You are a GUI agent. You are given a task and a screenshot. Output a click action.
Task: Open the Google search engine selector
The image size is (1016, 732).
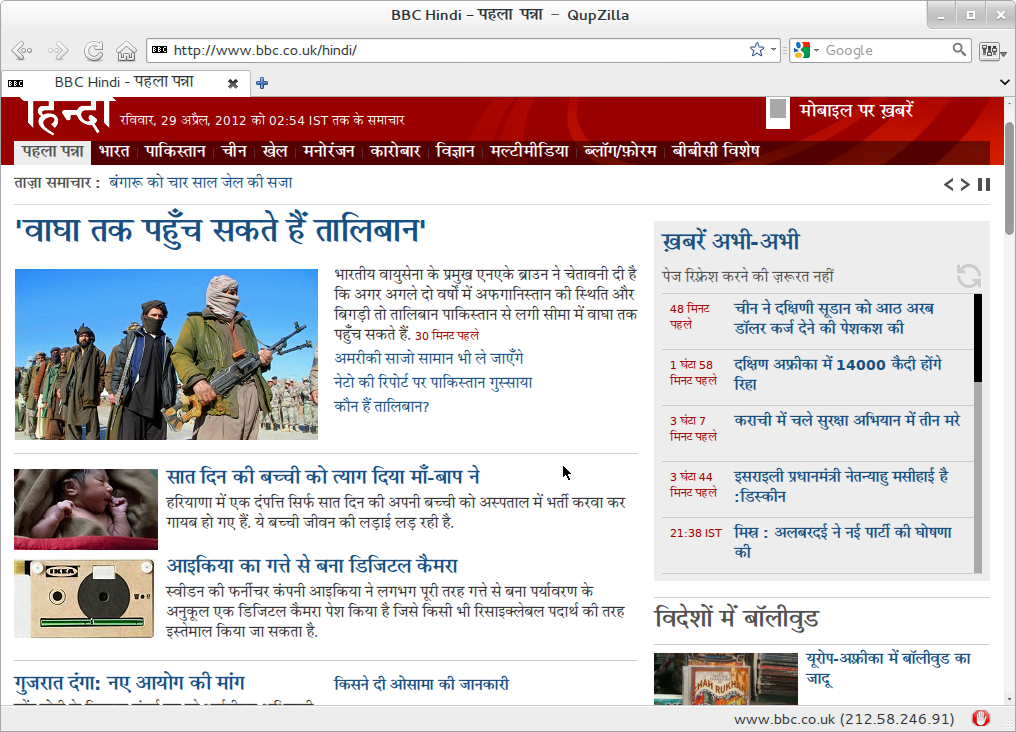click(x=806, y=50)
